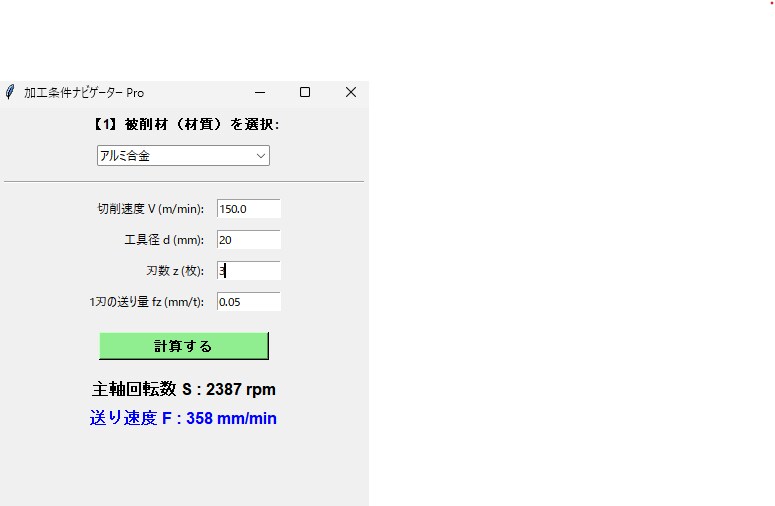Focus the 刃数 z input field
This screenshot has height=506, width=775.
[x=249, y=271]
